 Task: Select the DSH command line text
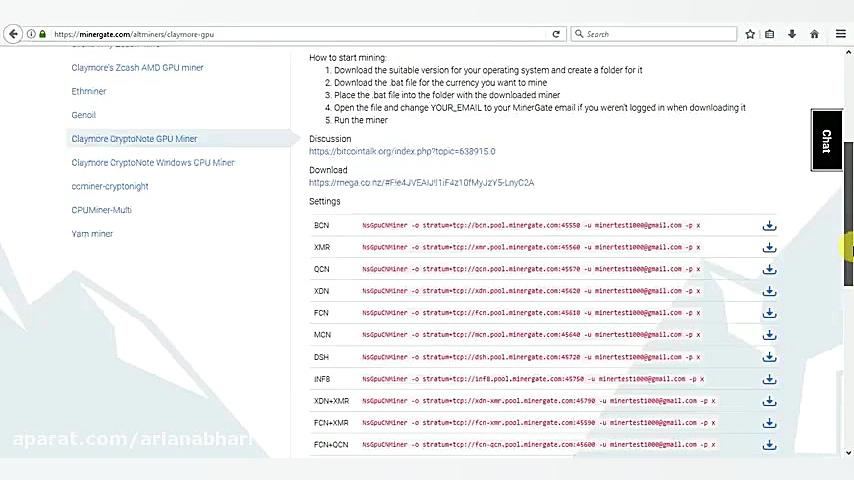531,357
